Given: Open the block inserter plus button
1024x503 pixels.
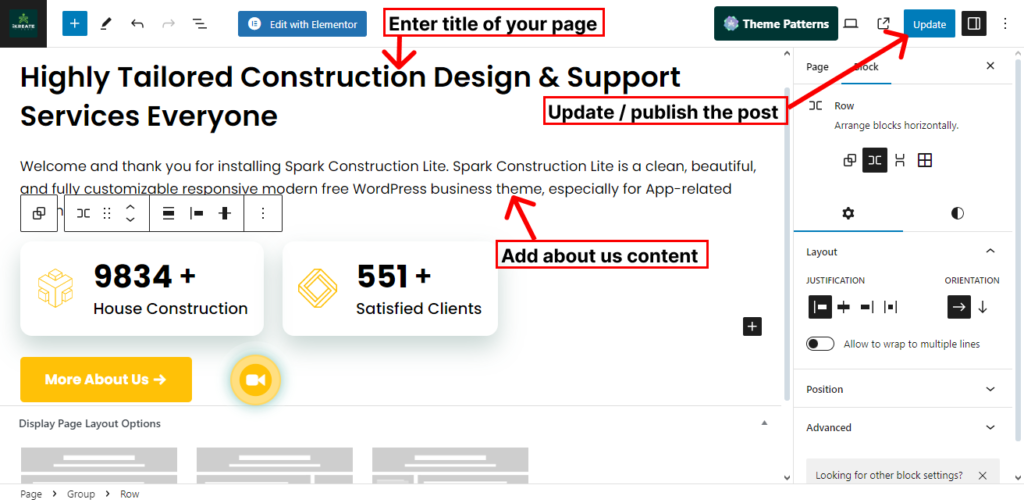Looking at the screenshot, I should pos(75,23).
